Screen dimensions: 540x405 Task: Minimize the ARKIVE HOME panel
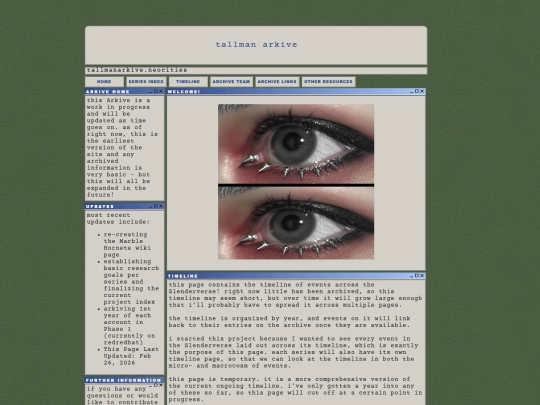(x=150, y=92)
